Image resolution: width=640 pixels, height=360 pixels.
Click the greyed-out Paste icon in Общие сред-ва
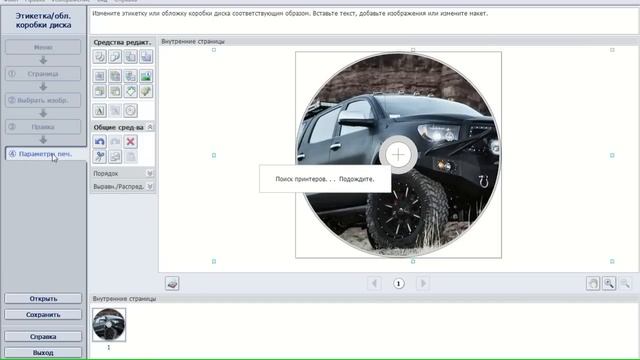point(131,157)
